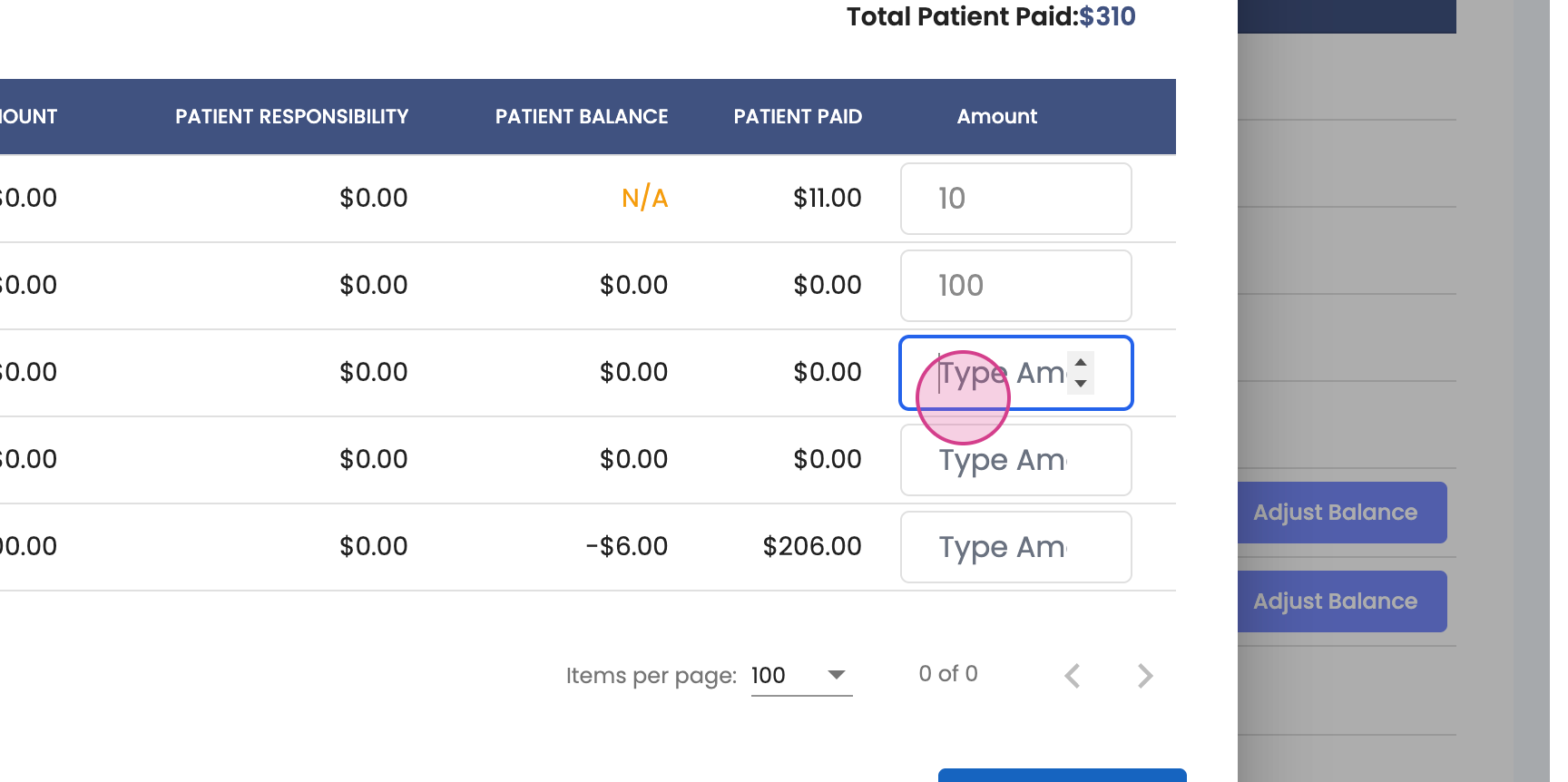Open the Items per page dropdown
Screen dimensions: 1568x782
coord(801,676)
